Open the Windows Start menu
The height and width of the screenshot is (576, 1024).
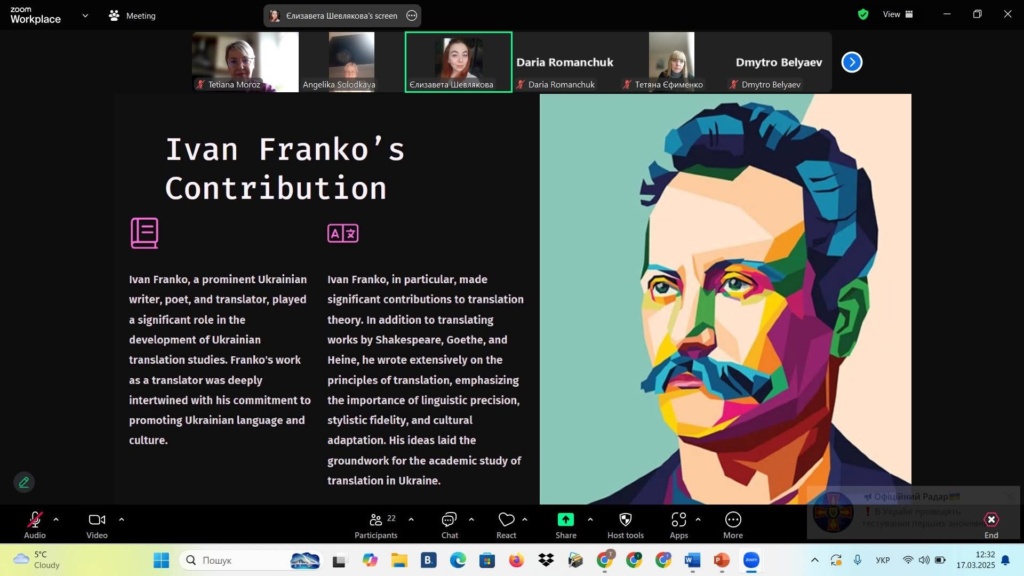[x=161, y=560]
